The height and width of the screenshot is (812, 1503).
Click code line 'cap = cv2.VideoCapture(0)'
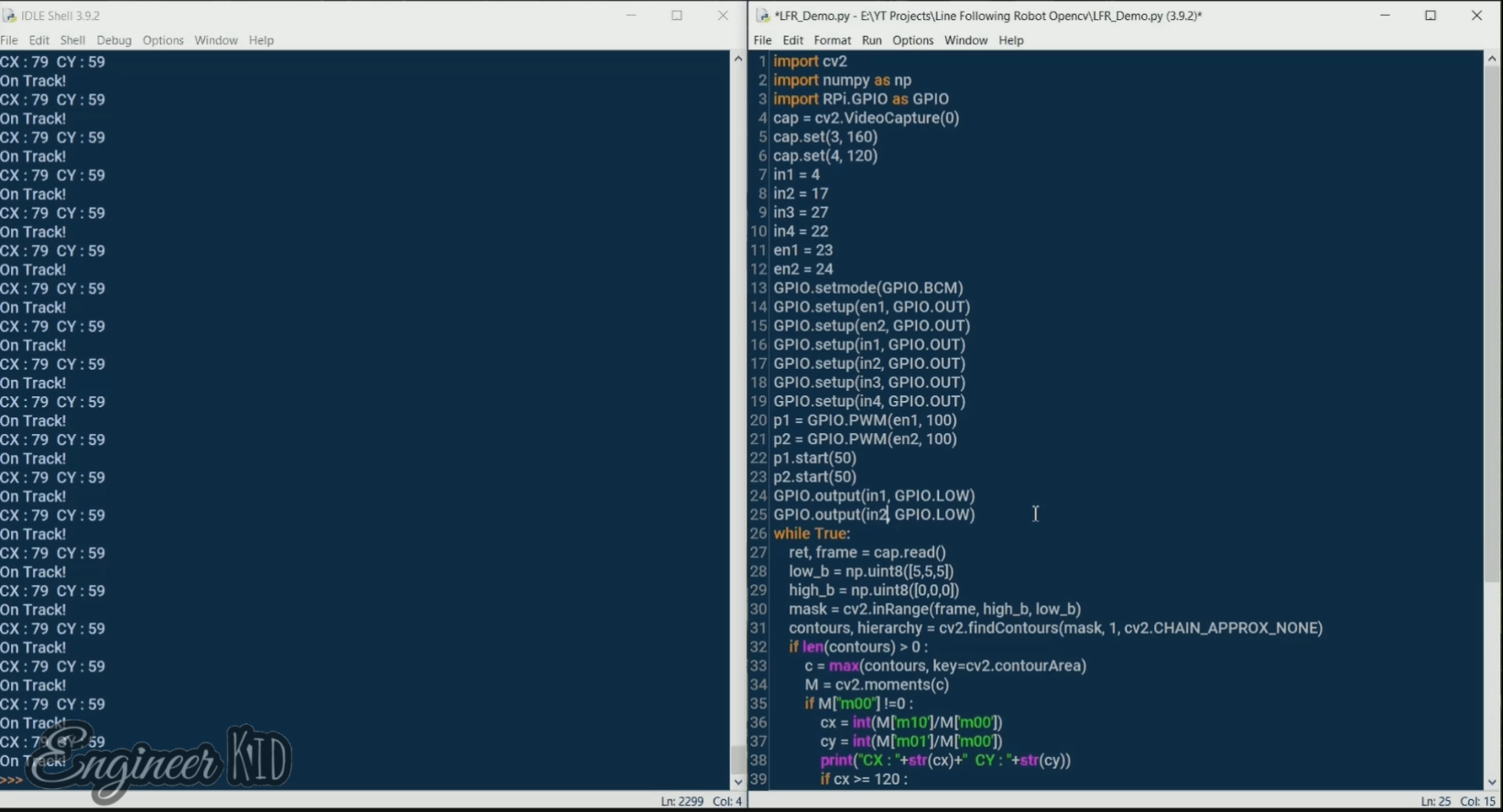(866, 118)
